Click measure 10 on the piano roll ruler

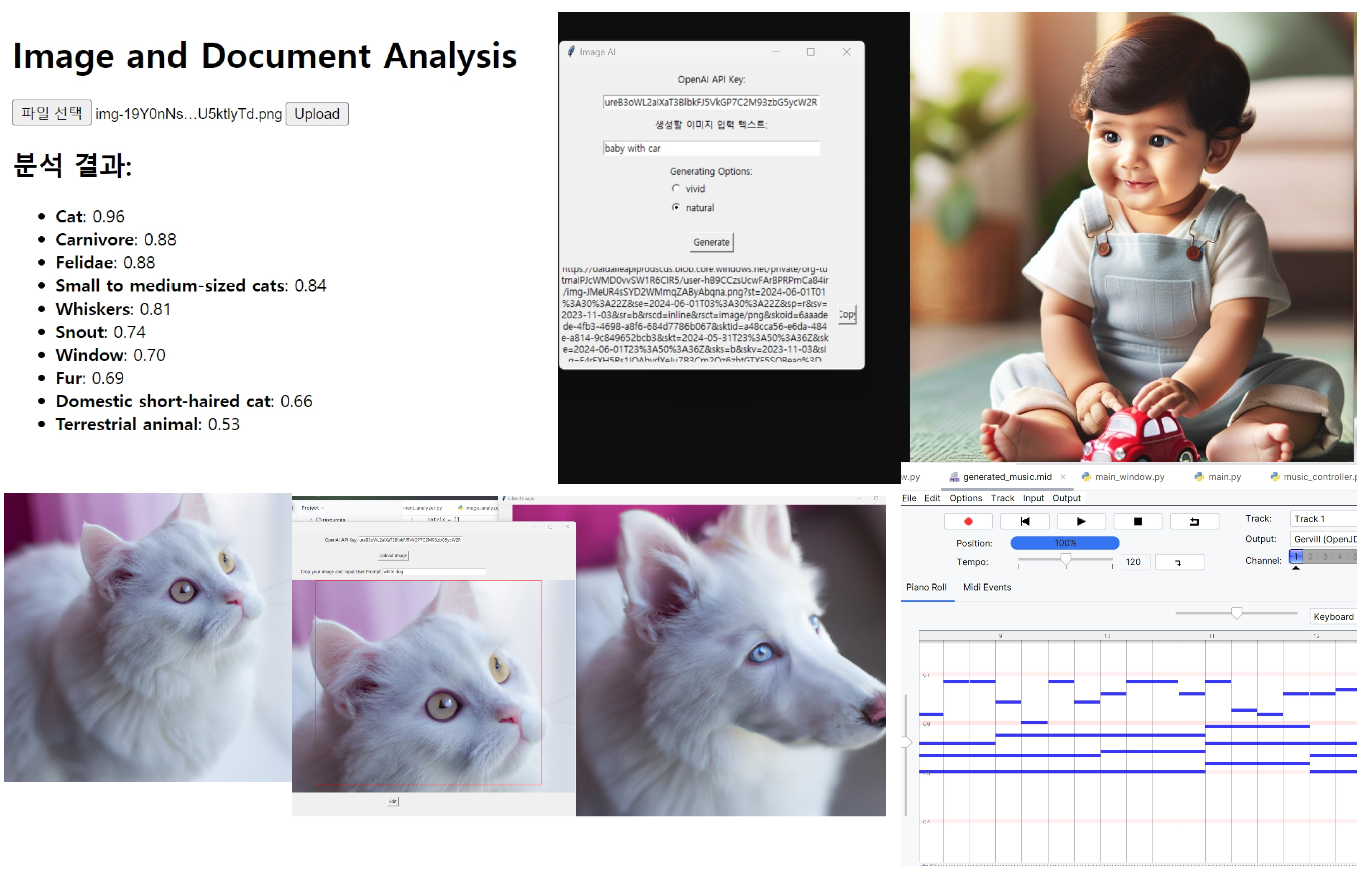point(1107,636)
